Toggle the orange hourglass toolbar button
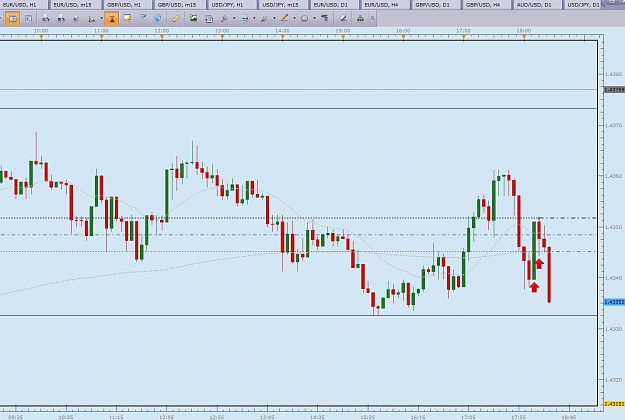625x420 pixels. 112,19
